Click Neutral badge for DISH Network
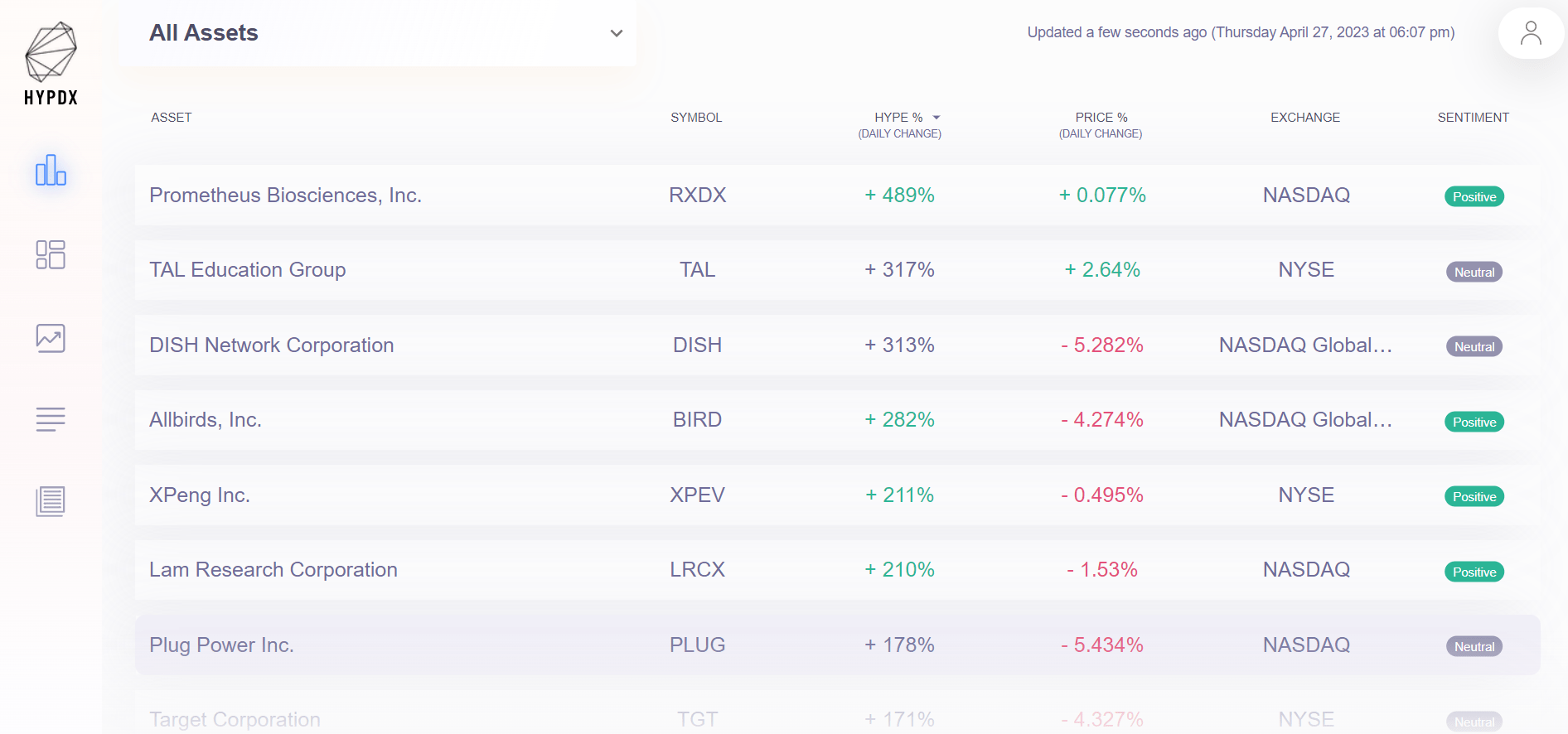 pyautogui.click(x=1474, y=347)
